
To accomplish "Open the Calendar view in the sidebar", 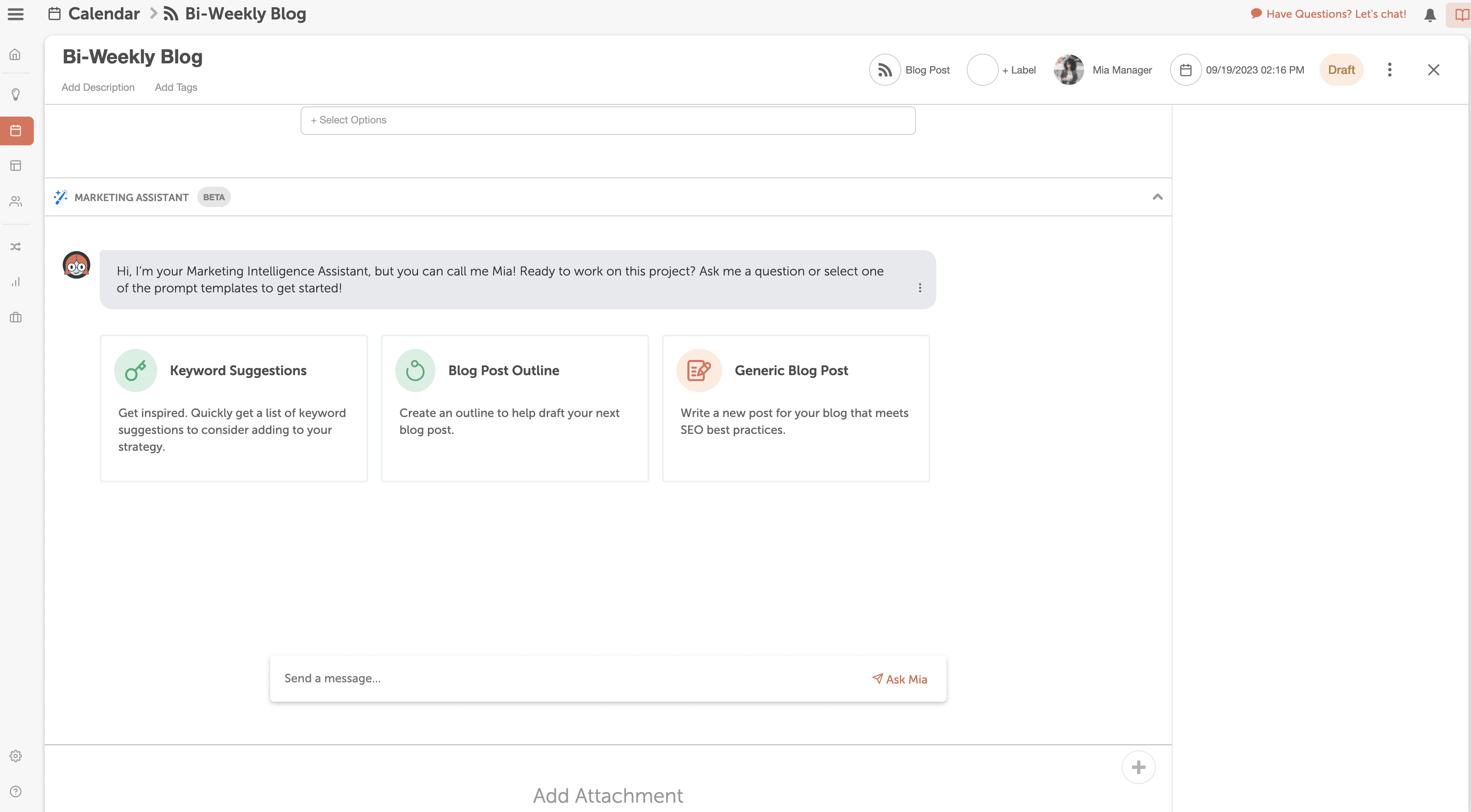I will (x=15, y=131).
